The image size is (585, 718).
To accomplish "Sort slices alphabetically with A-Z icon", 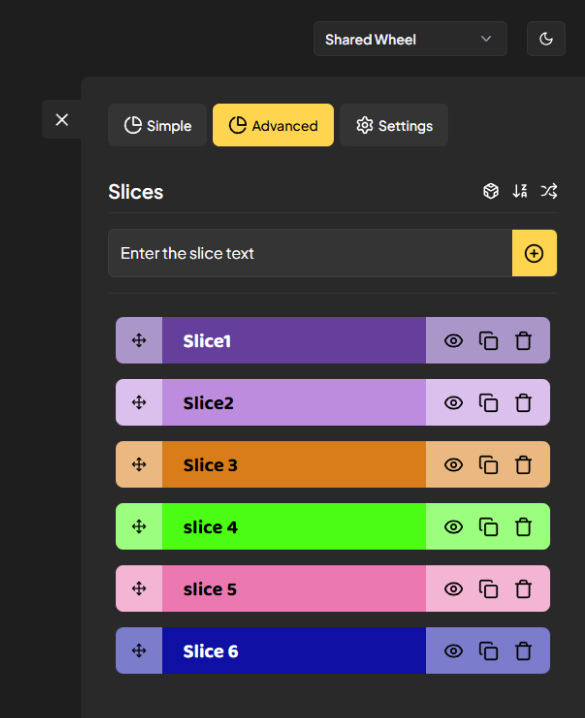I will [520, 191].
